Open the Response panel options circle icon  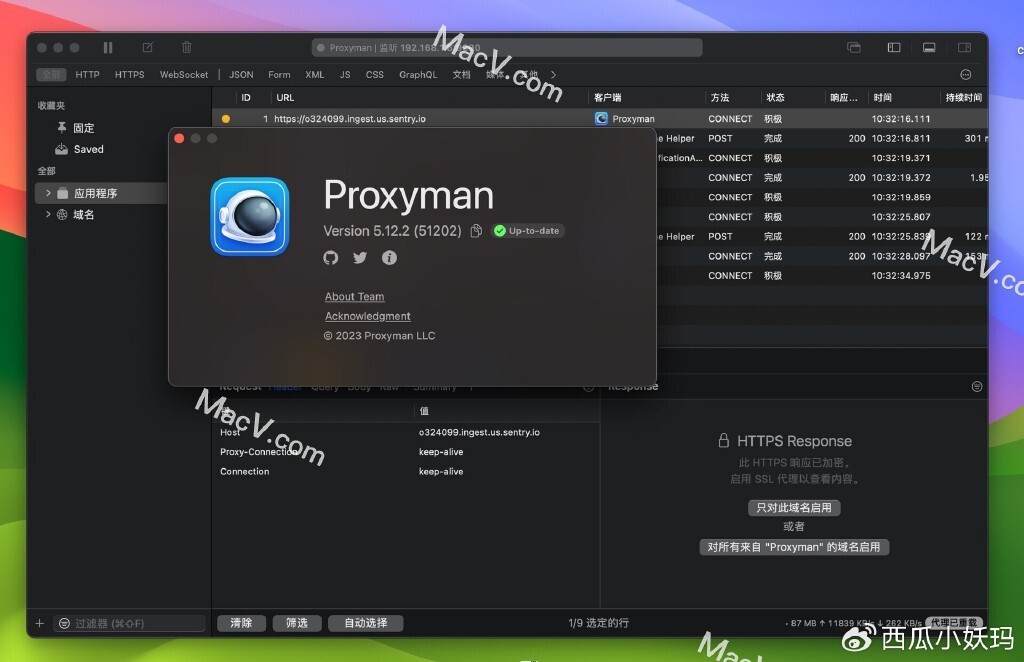977,386
